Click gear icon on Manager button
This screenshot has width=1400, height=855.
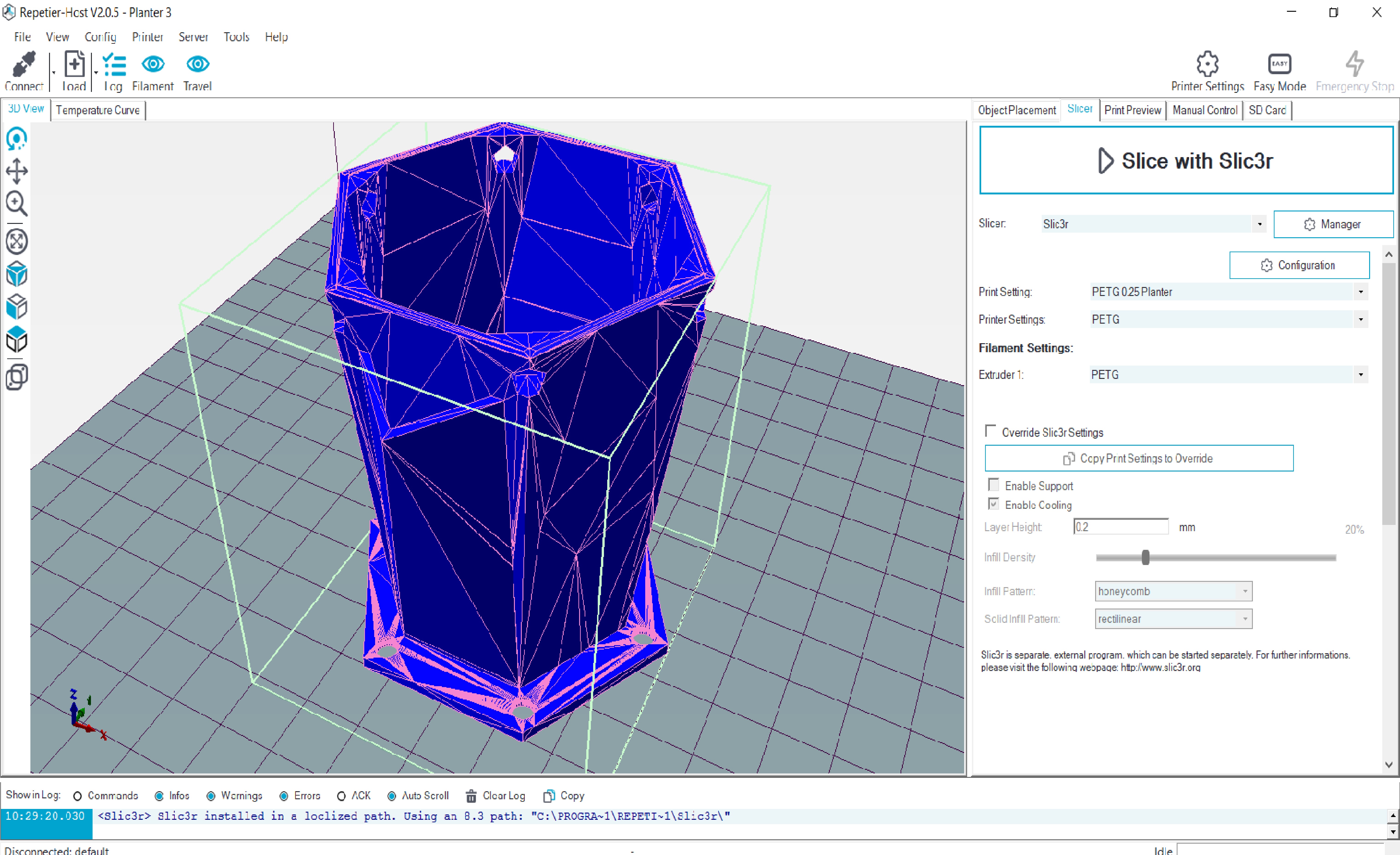pos(1310,225)
